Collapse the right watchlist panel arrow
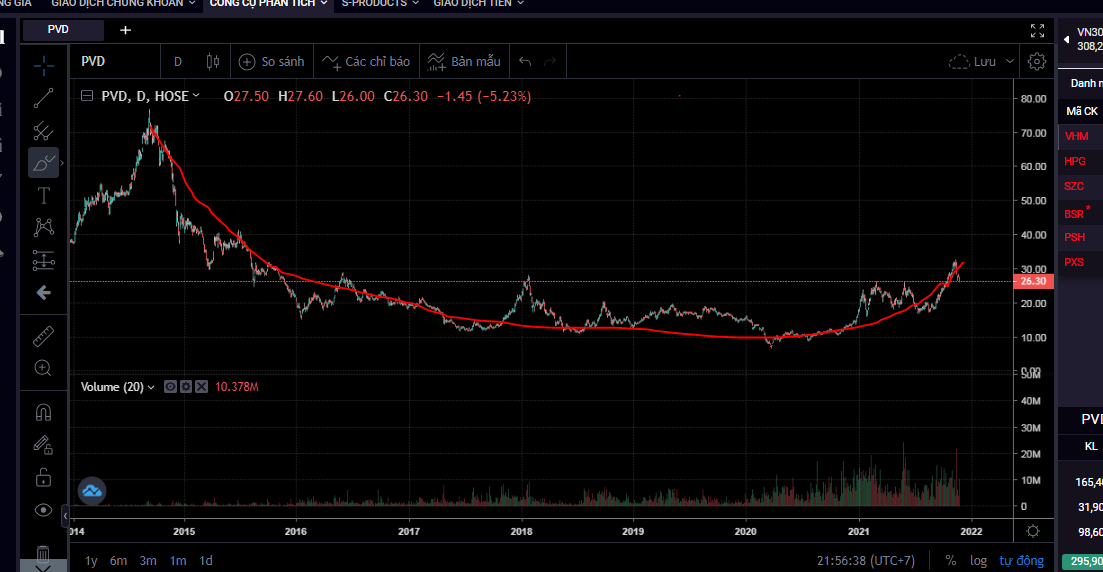This screenshot has width=1103, height=572. tap(1066, 39)
